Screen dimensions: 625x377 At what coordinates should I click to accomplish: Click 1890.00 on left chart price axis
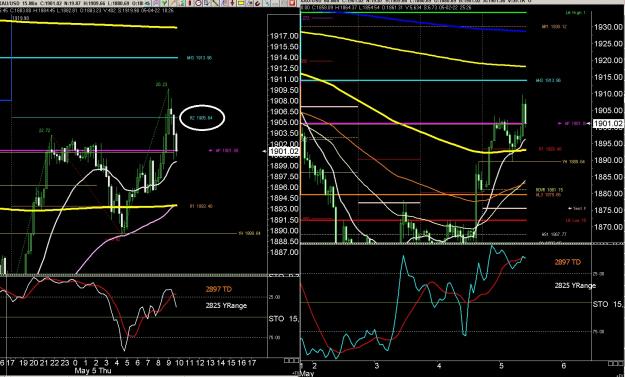tap(284, 230)
